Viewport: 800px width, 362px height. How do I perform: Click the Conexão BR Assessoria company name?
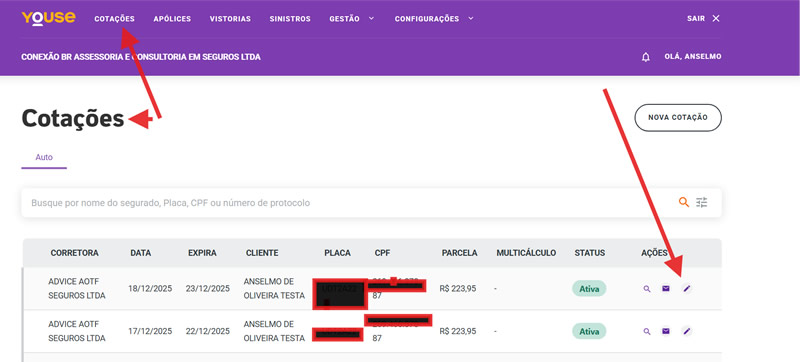(141, 57)
